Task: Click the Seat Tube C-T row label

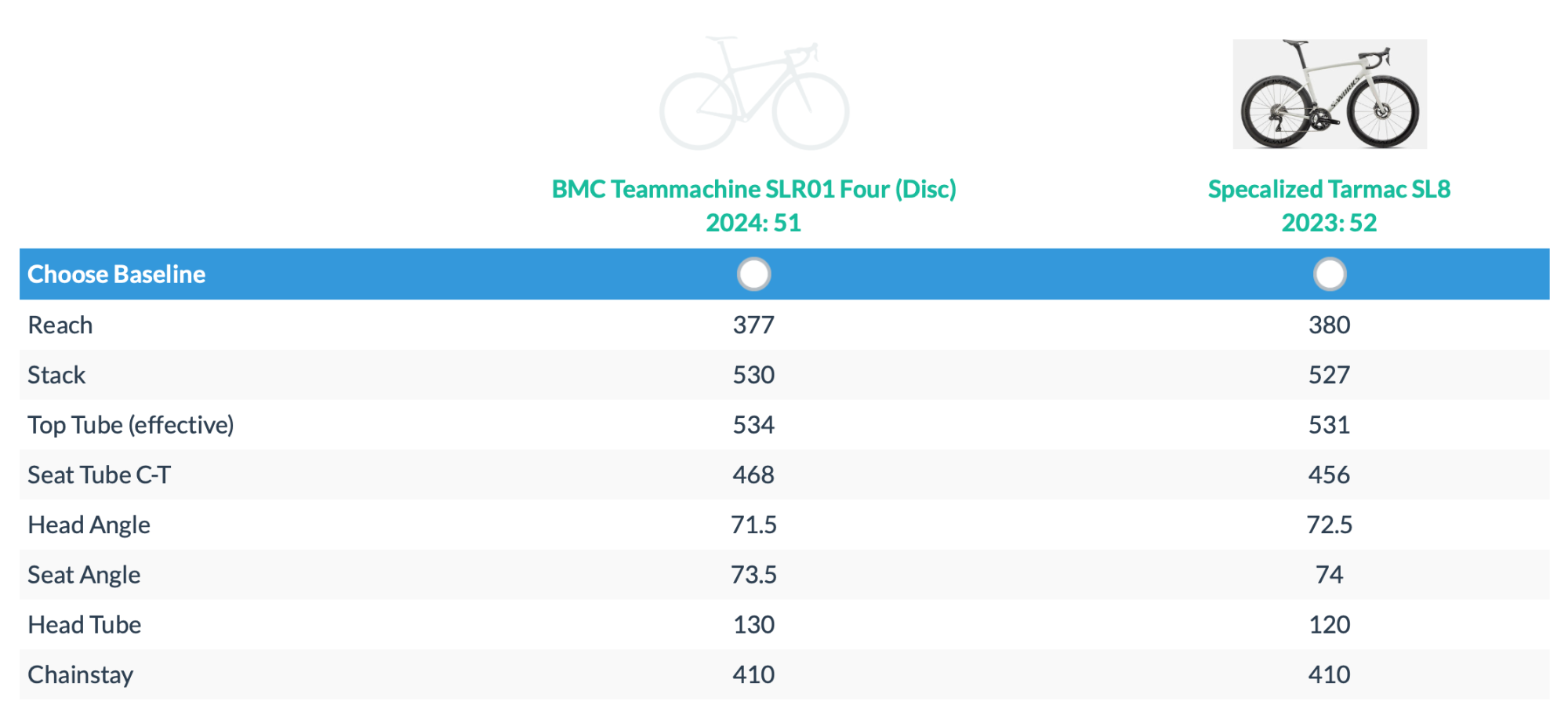Action: click(99, 475)
